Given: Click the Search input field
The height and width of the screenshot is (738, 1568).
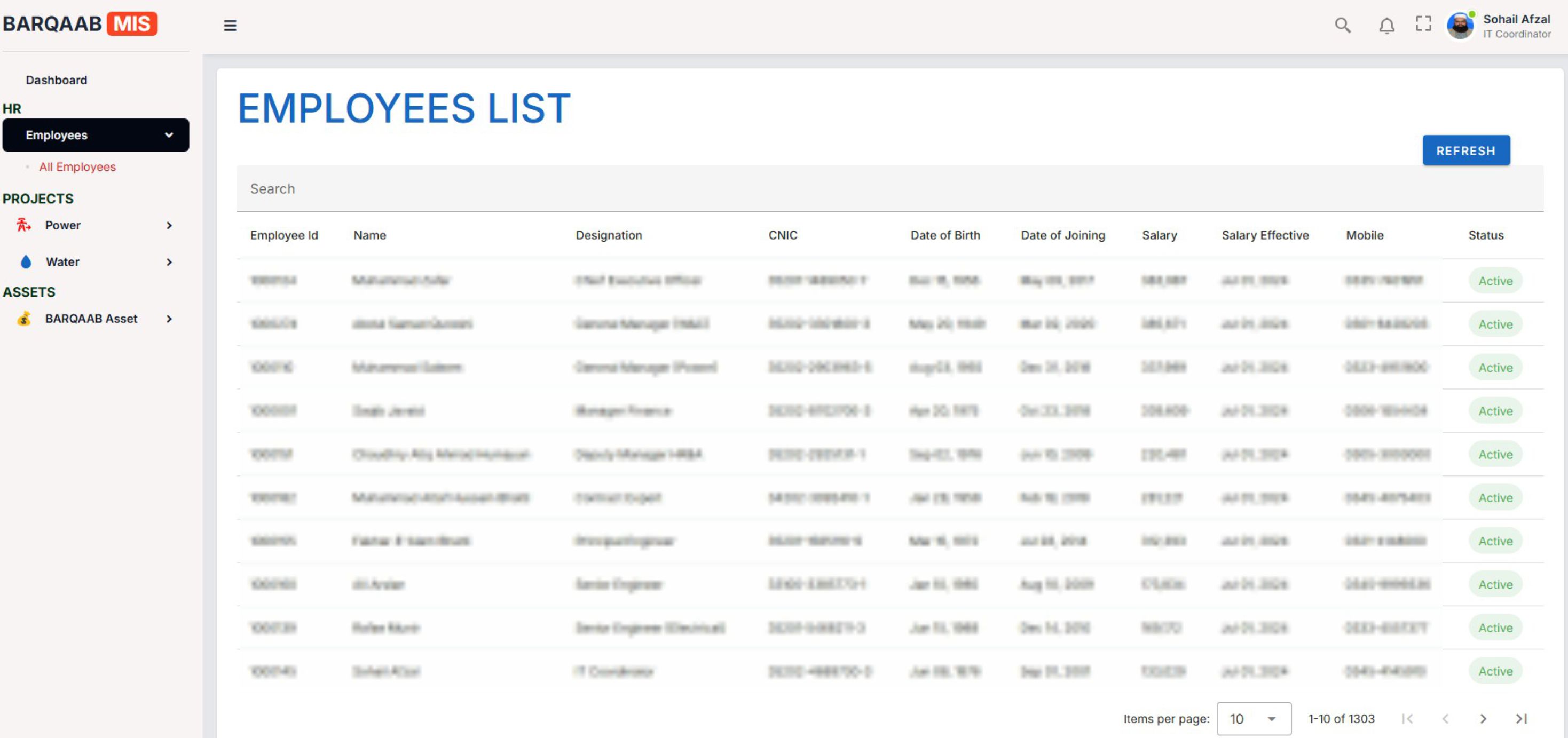Looking at the screenshot, I should coord(889,188).
